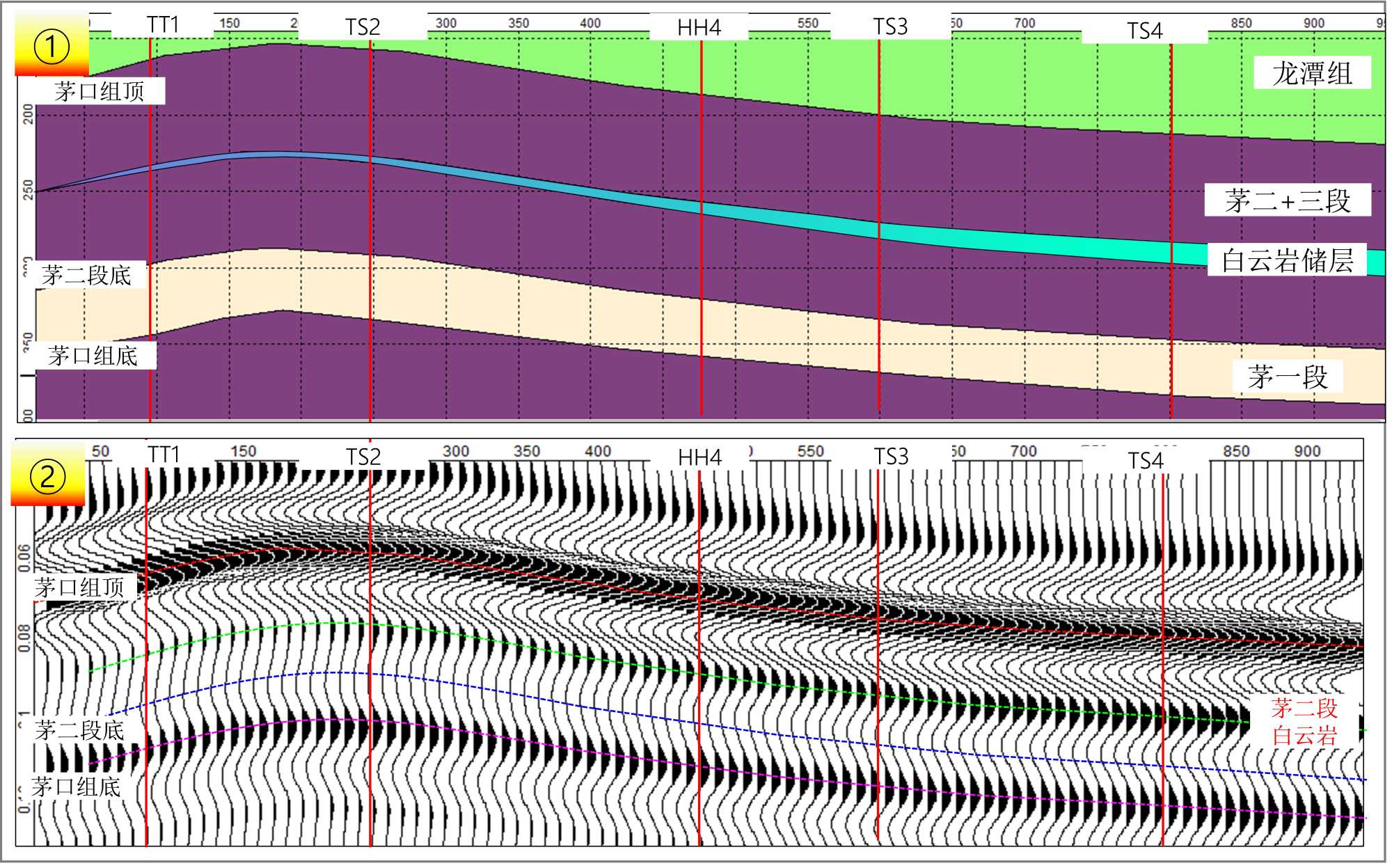
Task: Click the HH4 well label in the top panel
Action: [699, 28]
